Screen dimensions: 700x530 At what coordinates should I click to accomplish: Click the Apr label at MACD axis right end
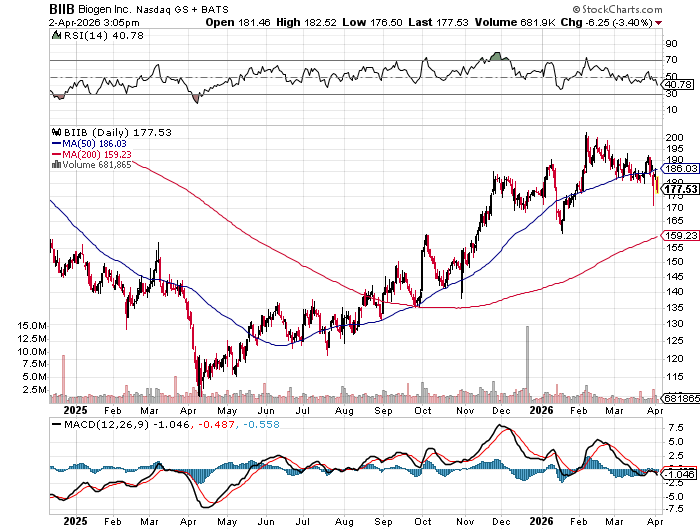(655, 522)
